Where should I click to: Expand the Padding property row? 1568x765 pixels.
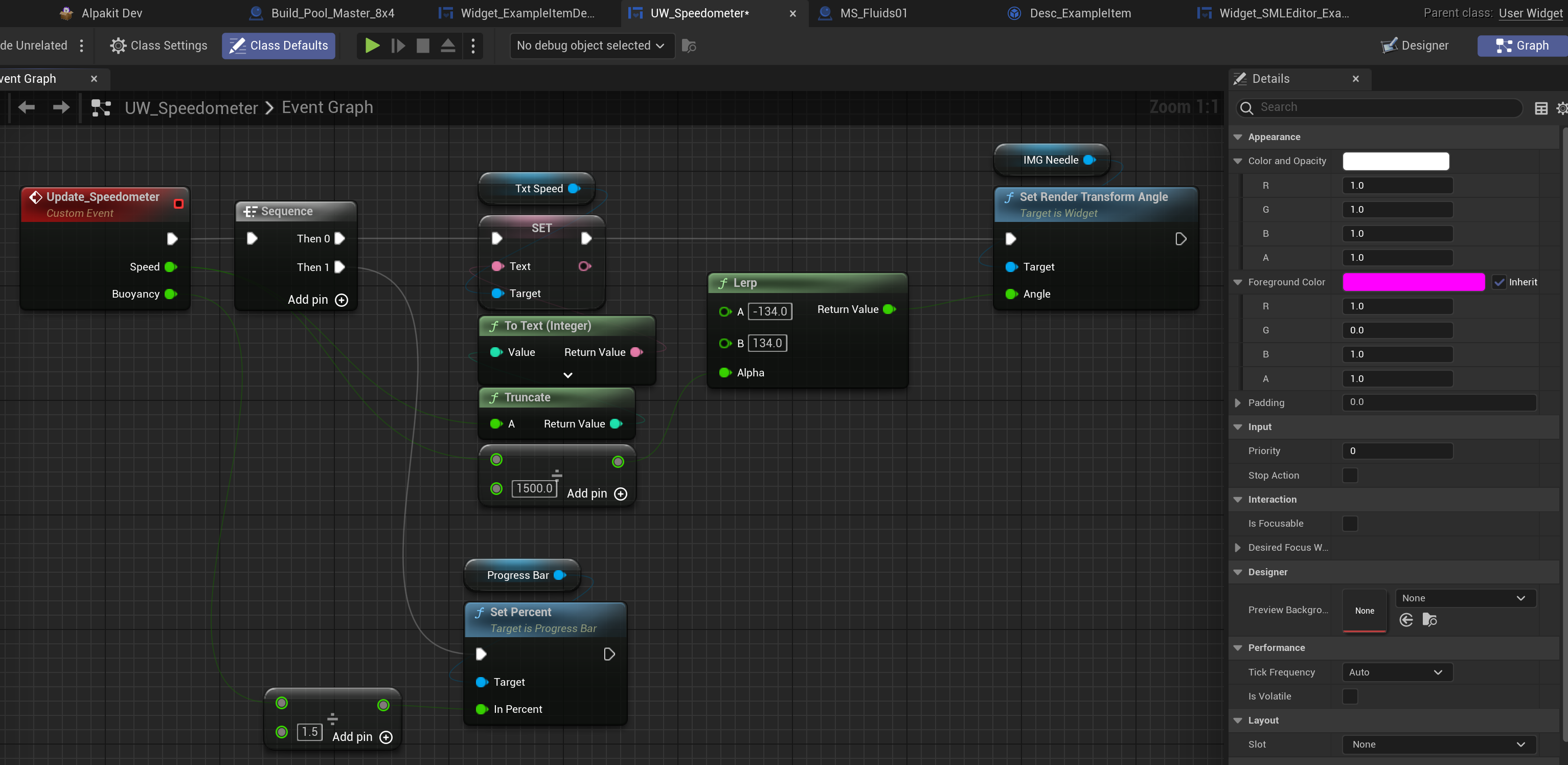coord(1238,402)
